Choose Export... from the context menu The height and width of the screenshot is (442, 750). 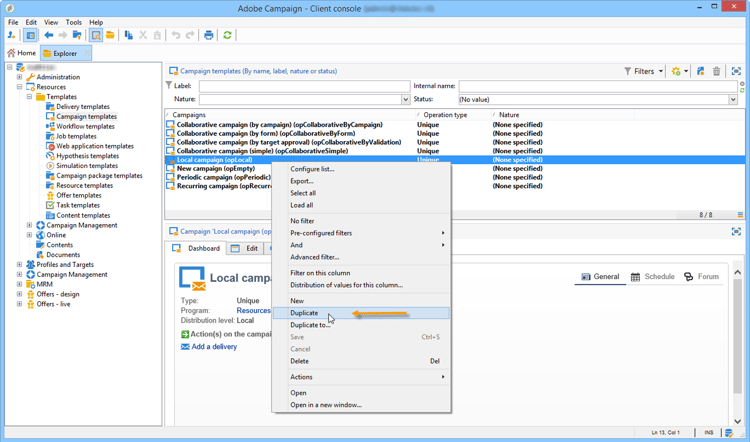click(x=361, y=181)
